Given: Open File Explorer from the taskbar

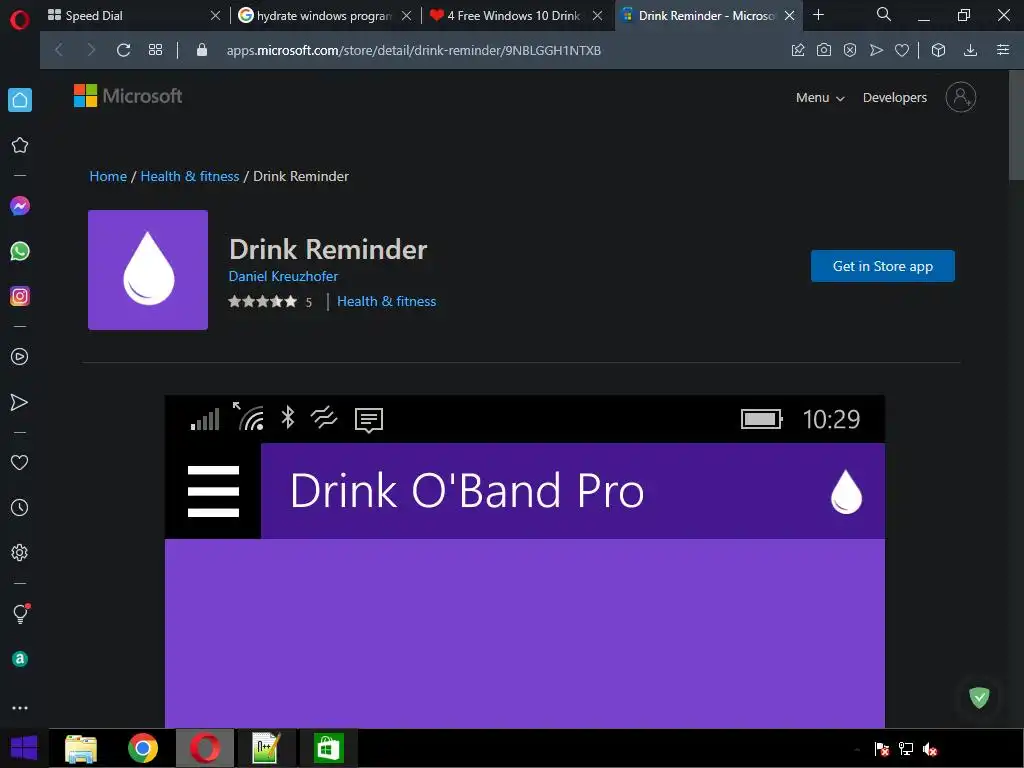Looking at the screenshot, I should click(x=80, y=748).
